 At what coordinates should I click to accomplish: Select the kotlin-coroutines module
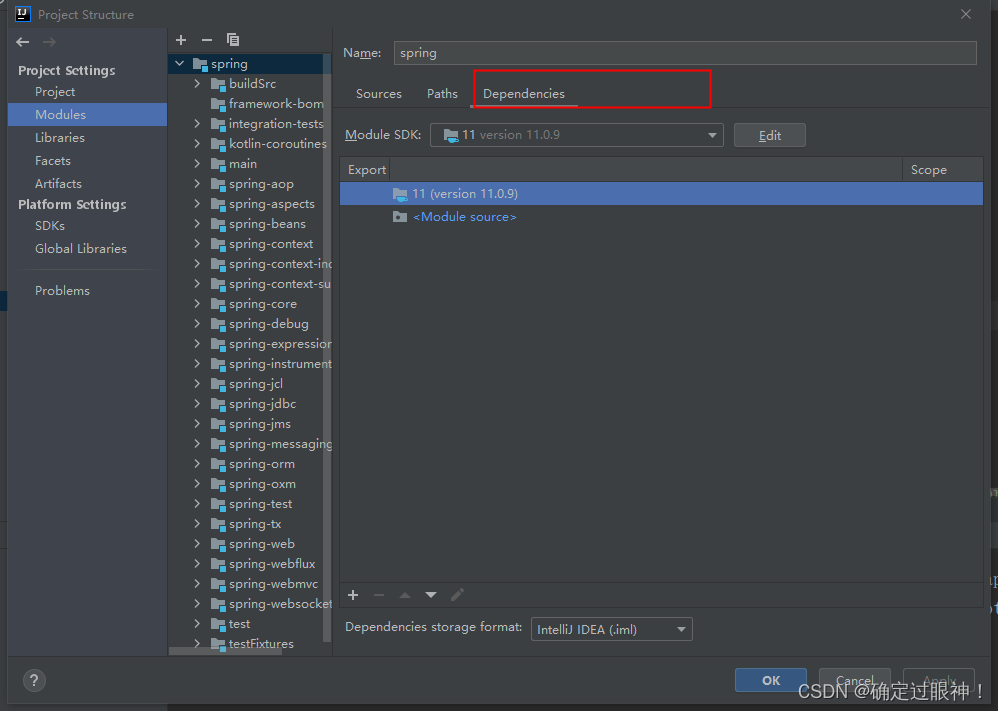pos(278,144)
